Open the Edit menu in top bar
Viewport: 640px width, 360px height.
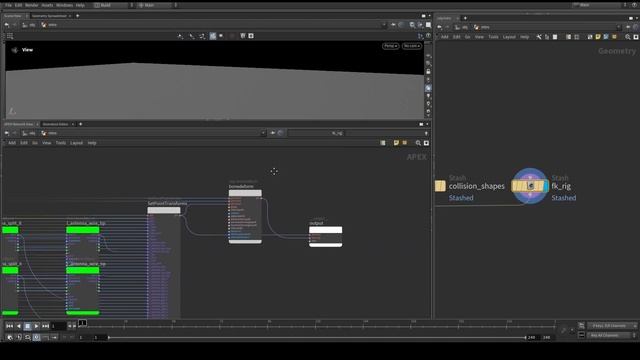[x=18, y=5]
